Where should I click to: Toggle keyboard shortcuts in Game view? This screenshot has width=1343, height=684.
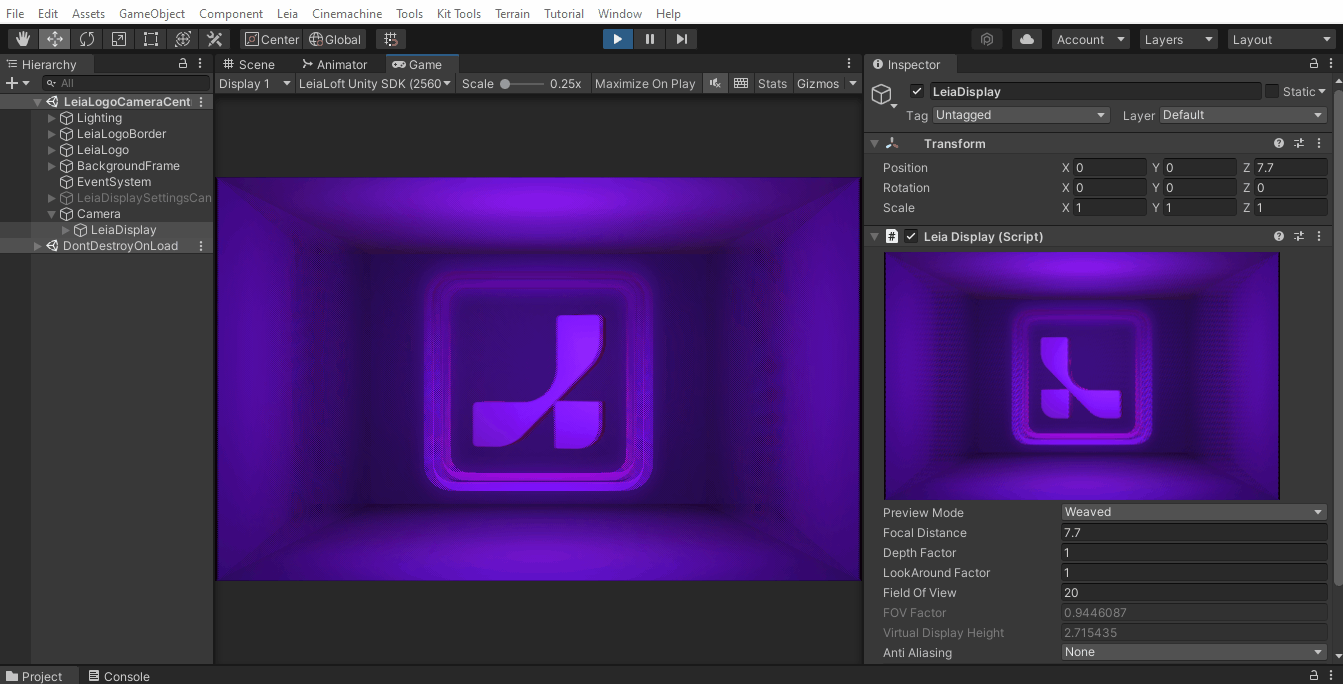tap(741, 84)
